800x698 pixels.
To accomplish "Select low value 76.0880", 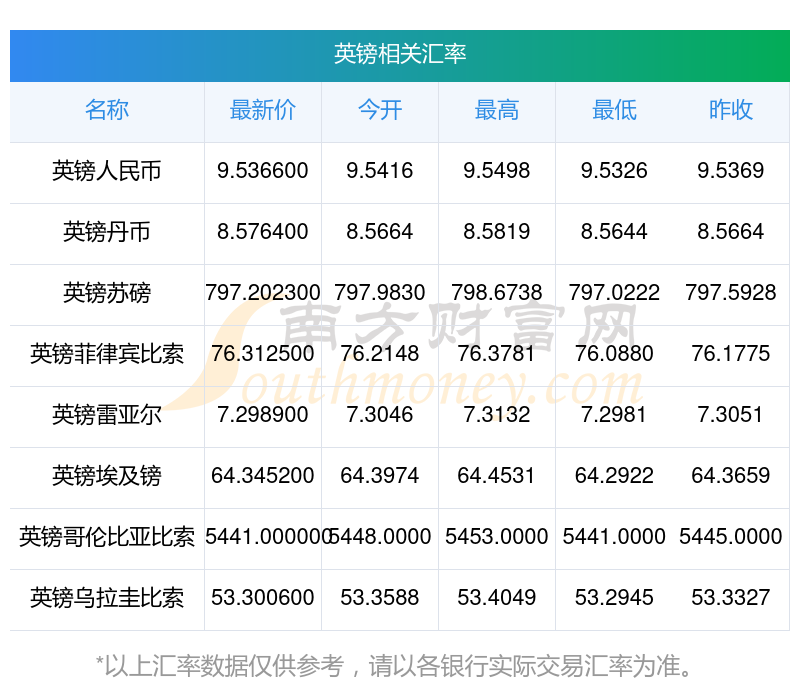I will coord(614,354).
